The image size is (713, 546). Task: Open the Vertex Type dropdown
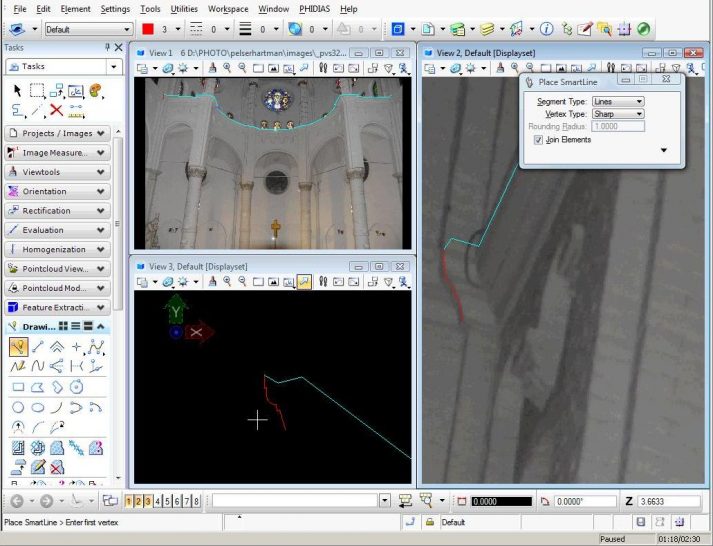[618, 114]
